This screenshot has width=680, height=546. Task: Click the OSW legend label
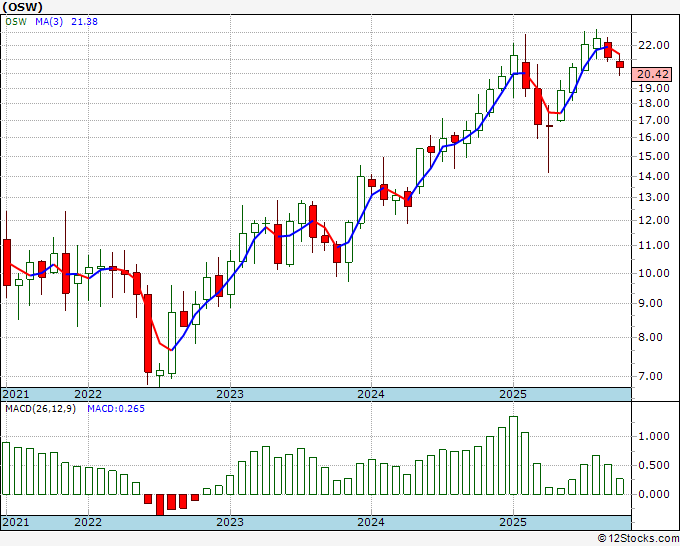coord(16,21)
